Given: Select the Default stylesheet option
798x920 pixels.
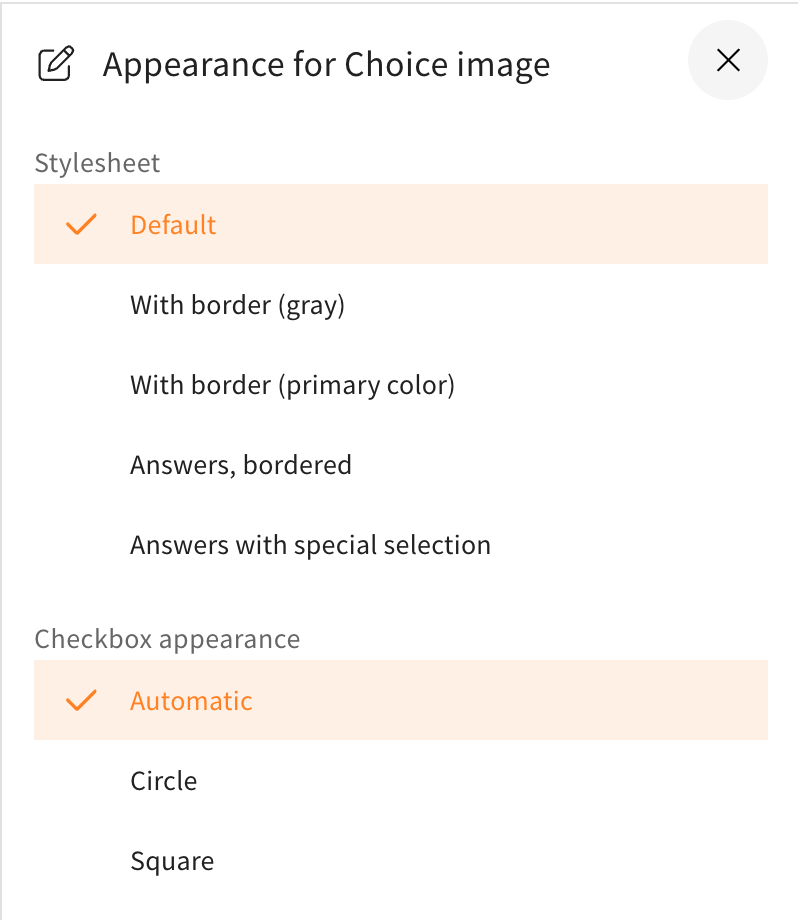Looking at the screenshot, I should pyautogui.click(x=173, y=224).
